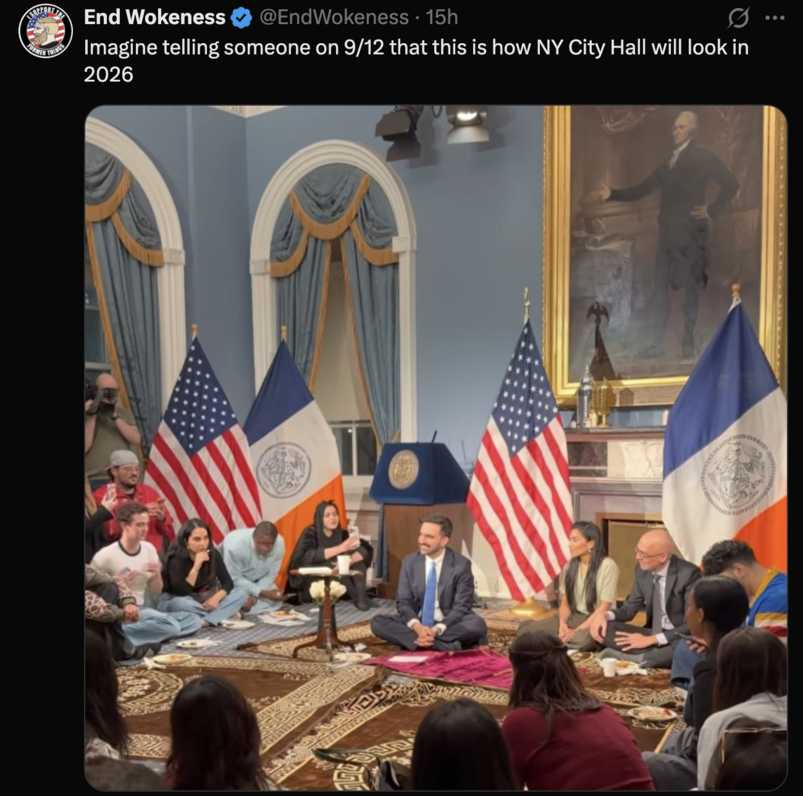Open the three-dot more options menu
This screenshot has height=796, width=803.
774,18
